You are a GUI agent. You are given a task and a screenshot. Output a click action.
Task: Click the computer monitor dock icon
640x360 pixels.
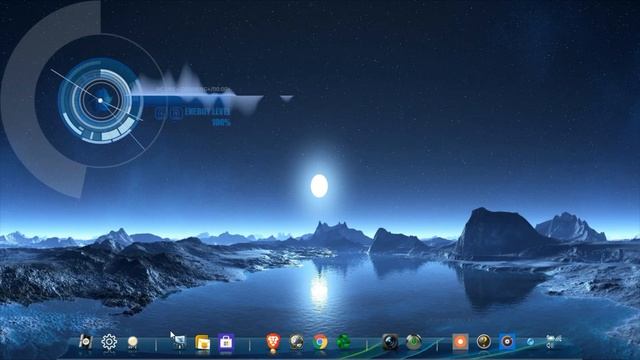tap(180, 342)
